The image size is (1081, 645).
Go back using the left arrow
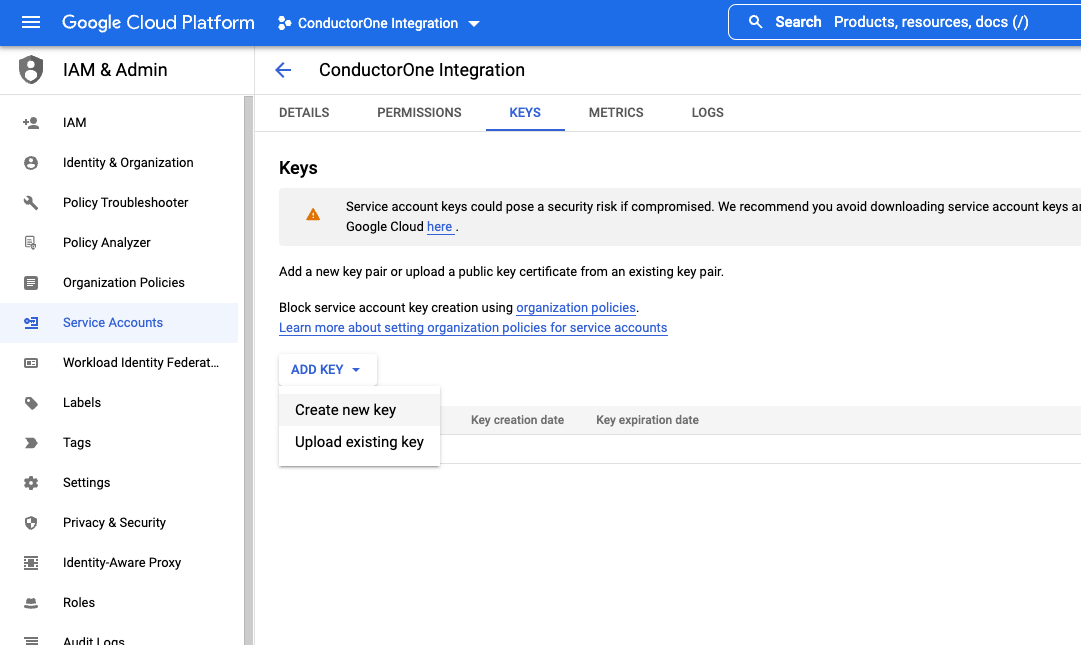(283, 70)
